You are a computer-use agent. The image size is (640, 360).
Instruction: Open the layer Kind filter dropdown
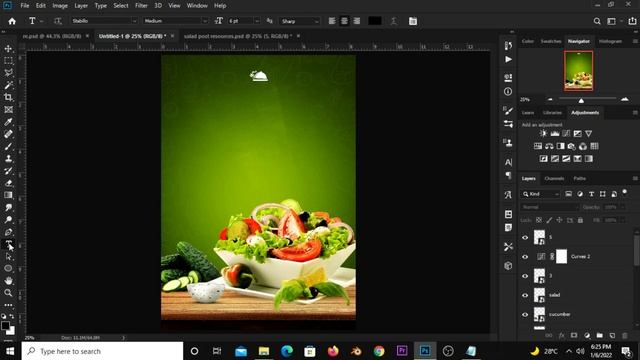coord(541,194)
